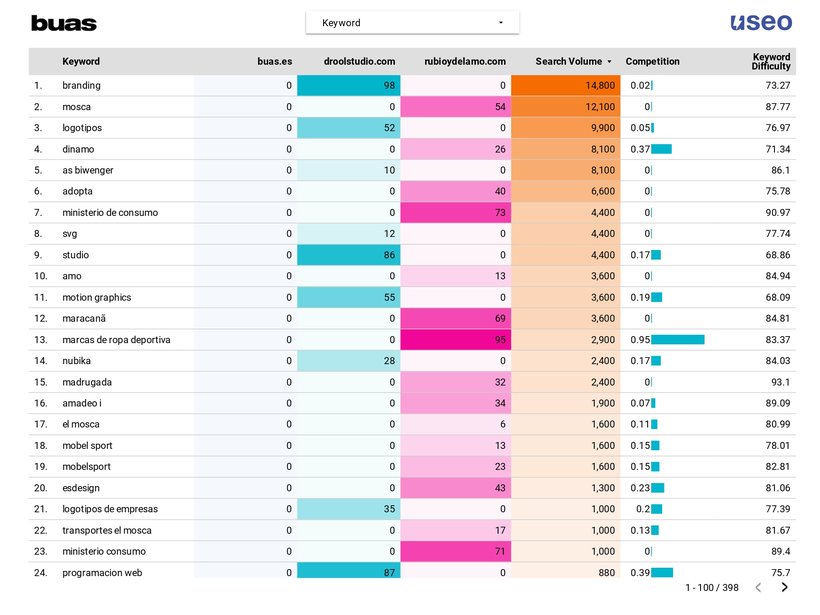Select the 'maracanã' keyword cell
The image size is (820, 615).
click(x=84, y=318)
